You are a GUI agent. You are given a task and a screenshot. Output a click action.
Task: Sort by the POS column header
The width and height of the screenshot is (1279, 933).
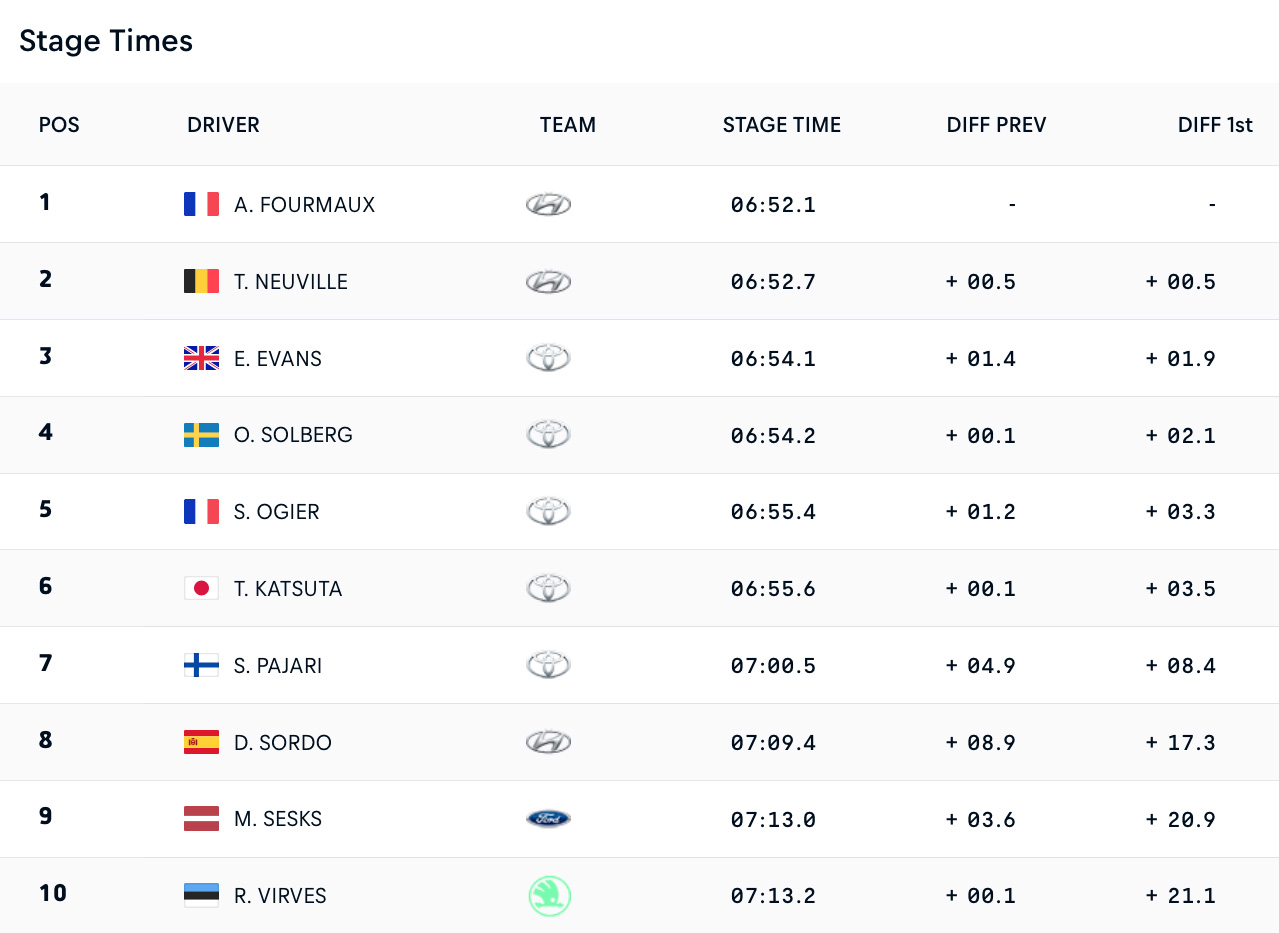pos(59,125)
